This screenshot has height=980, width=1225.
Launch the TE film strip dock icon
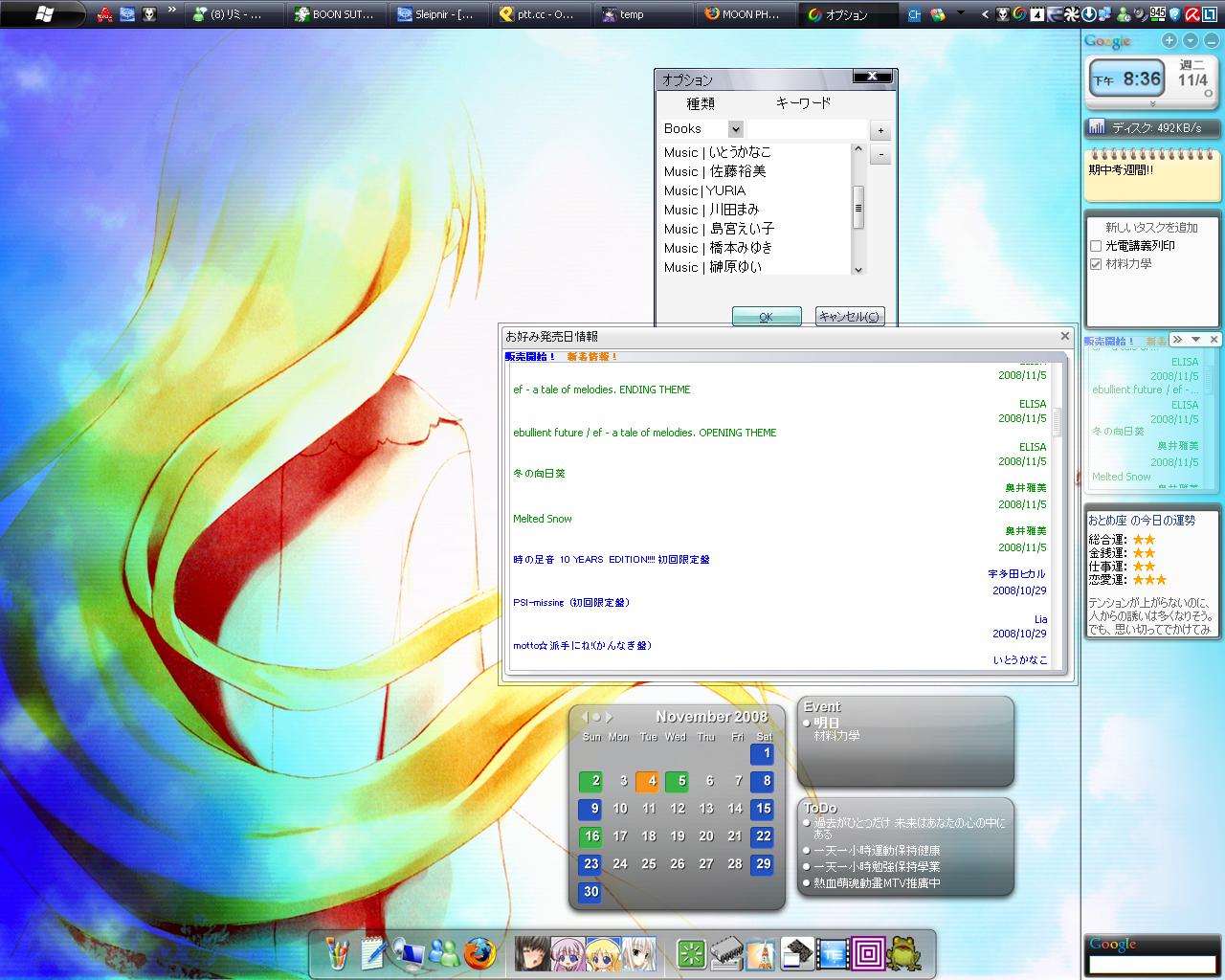pos(834,953)
